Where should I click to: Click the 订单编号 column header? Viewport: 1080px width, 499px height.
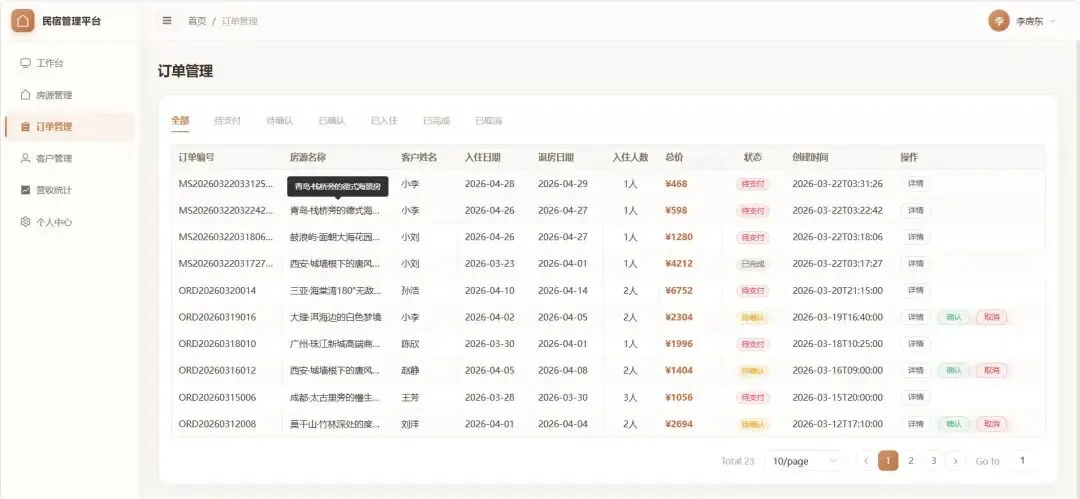196,157
